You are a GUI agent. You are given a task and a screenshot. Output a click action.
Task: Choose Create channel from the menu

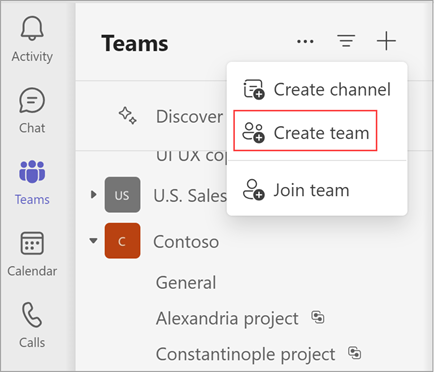point(317,89)
